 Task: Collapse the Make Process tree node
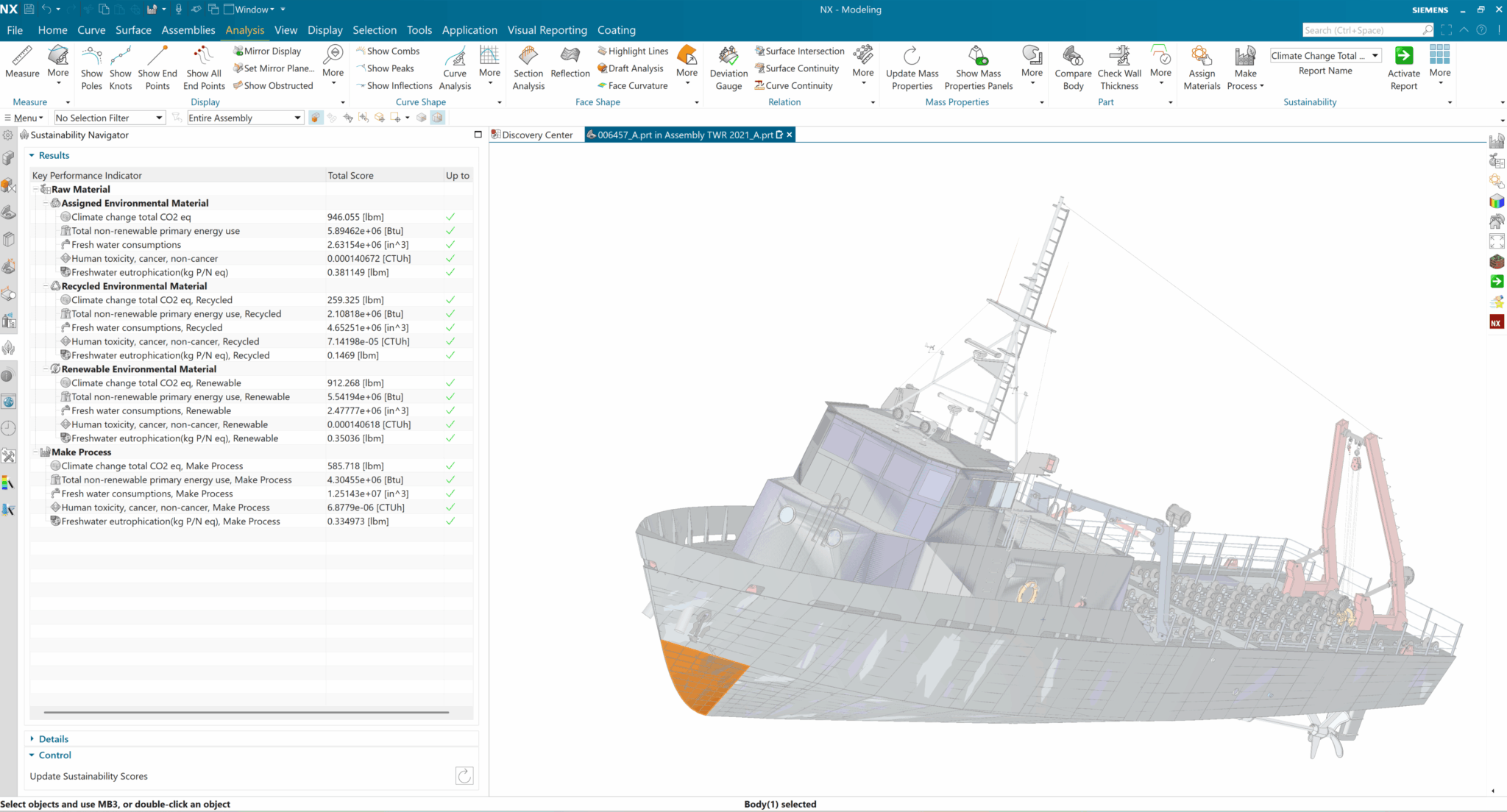coord(35,452)
